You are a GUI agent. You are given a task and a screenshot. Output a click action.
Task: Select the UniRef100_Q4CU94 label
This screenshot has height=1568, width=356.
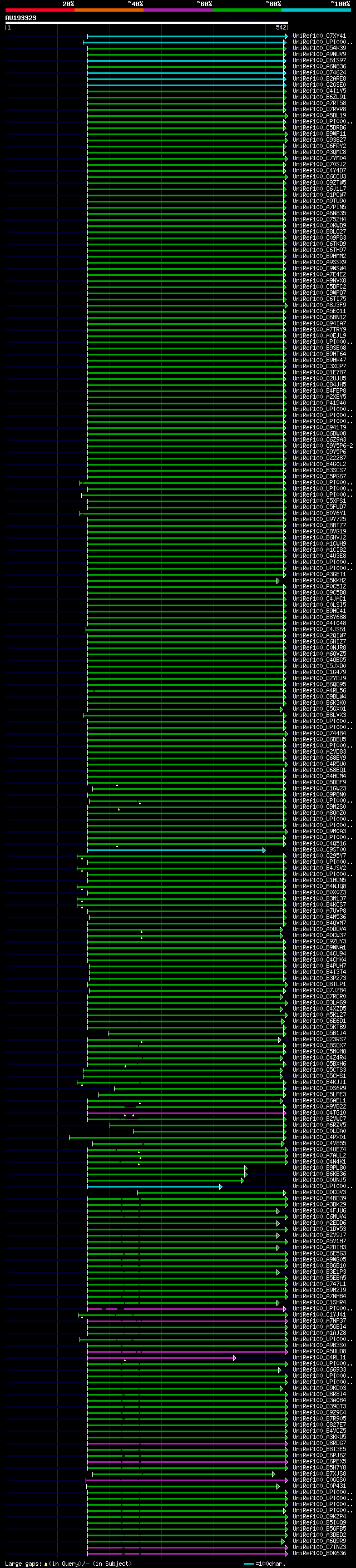tap(319, 954)
